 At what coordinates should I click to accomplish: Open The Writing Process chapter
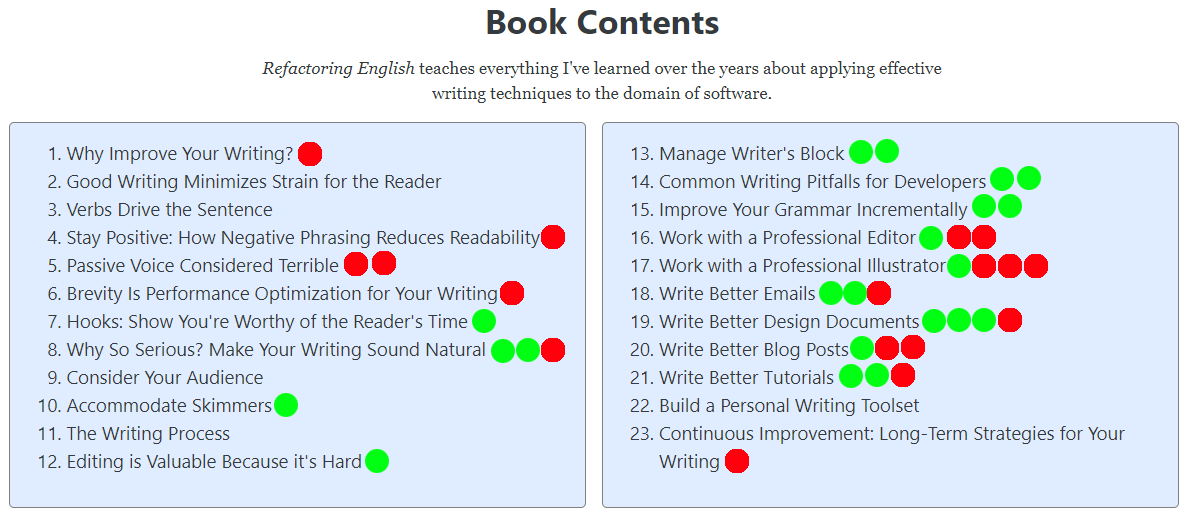point(148,434)
